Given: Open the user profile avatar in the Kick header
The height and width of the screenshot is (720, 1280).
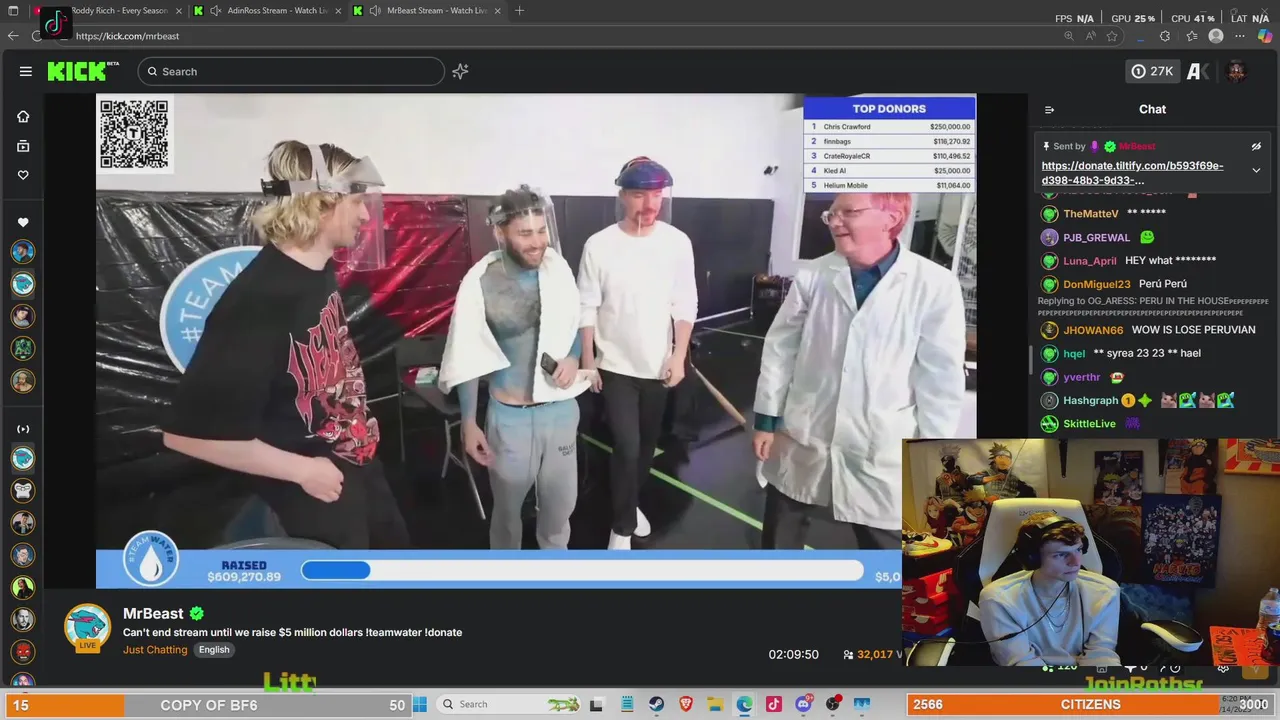Looking at the screenshot, I should pyautogui.click(x=1236, y=71).
